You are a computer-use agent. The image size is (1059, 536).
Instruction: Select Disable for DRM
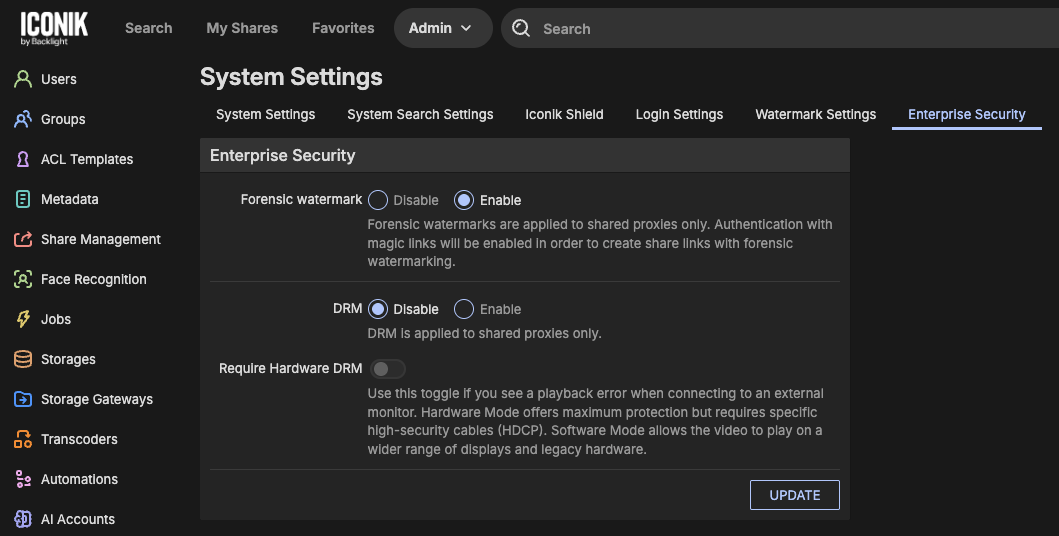click(378, 309)
